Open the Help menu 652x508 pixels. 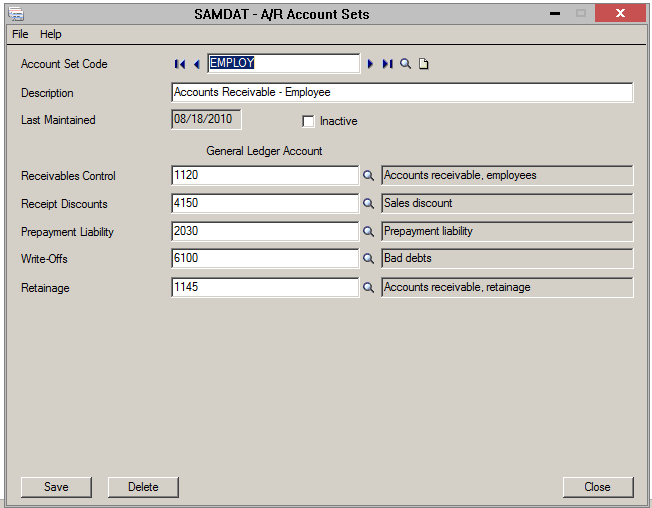coord(51,34)
